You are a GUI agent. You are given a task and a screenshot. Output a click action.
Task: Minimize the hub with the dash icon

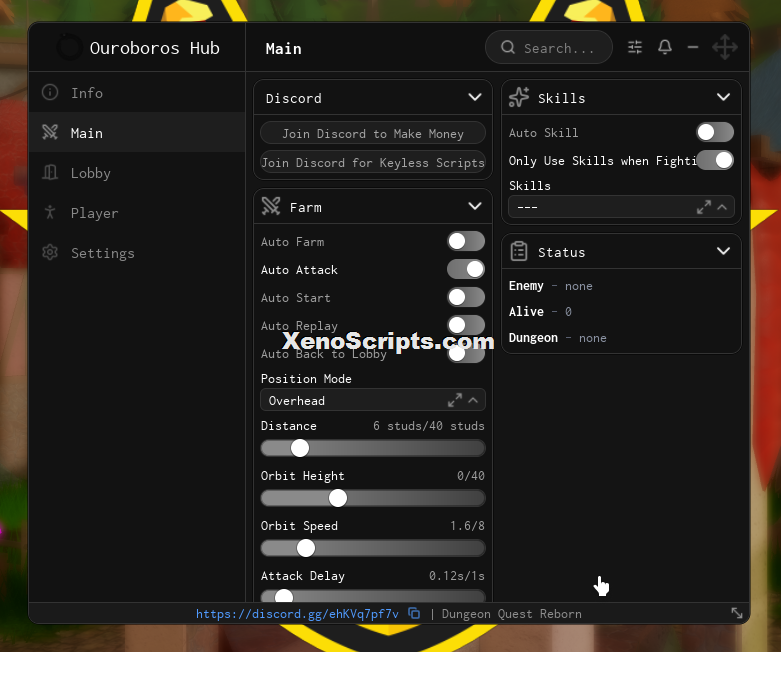point(693,47)
